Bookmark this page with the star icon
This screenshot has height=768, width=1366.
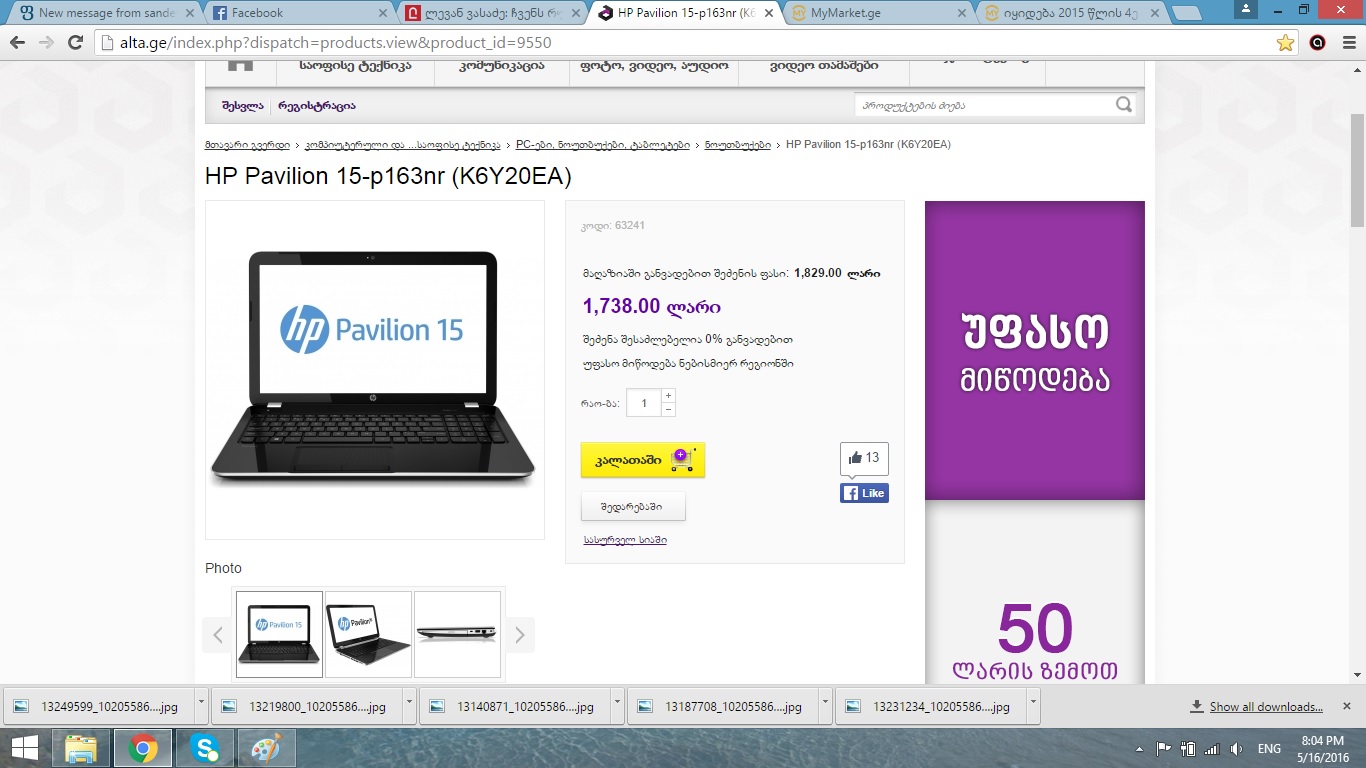point(1286,43)
